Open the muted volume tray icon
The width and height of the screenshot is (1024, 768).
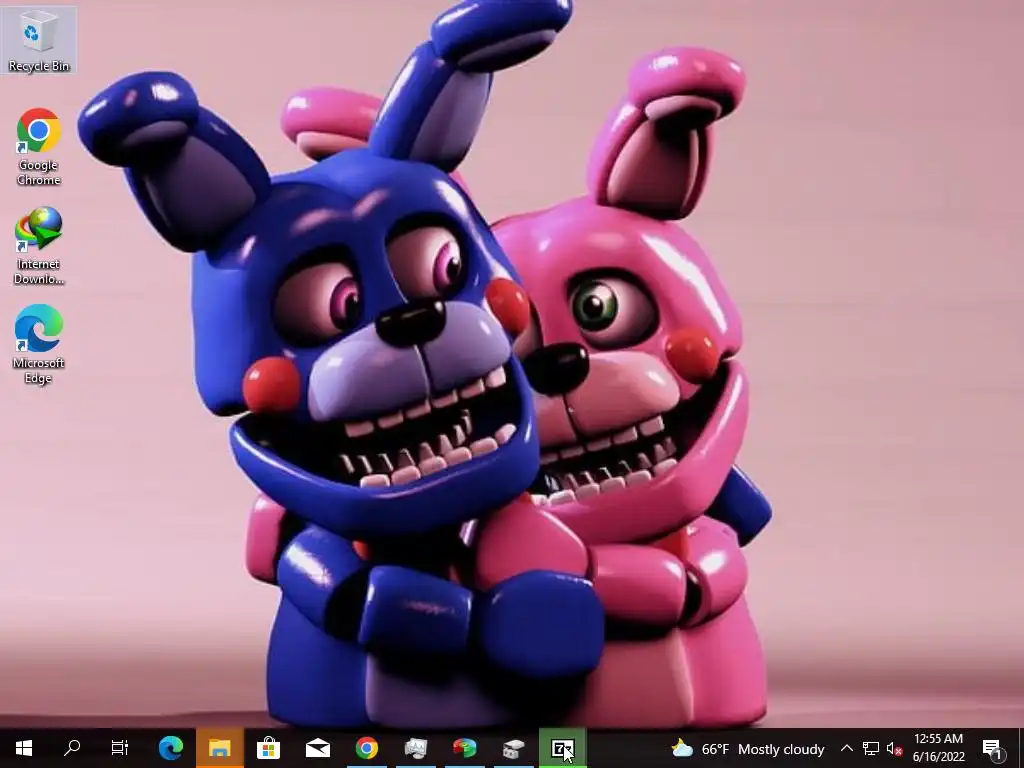click(x=894, y=748)
